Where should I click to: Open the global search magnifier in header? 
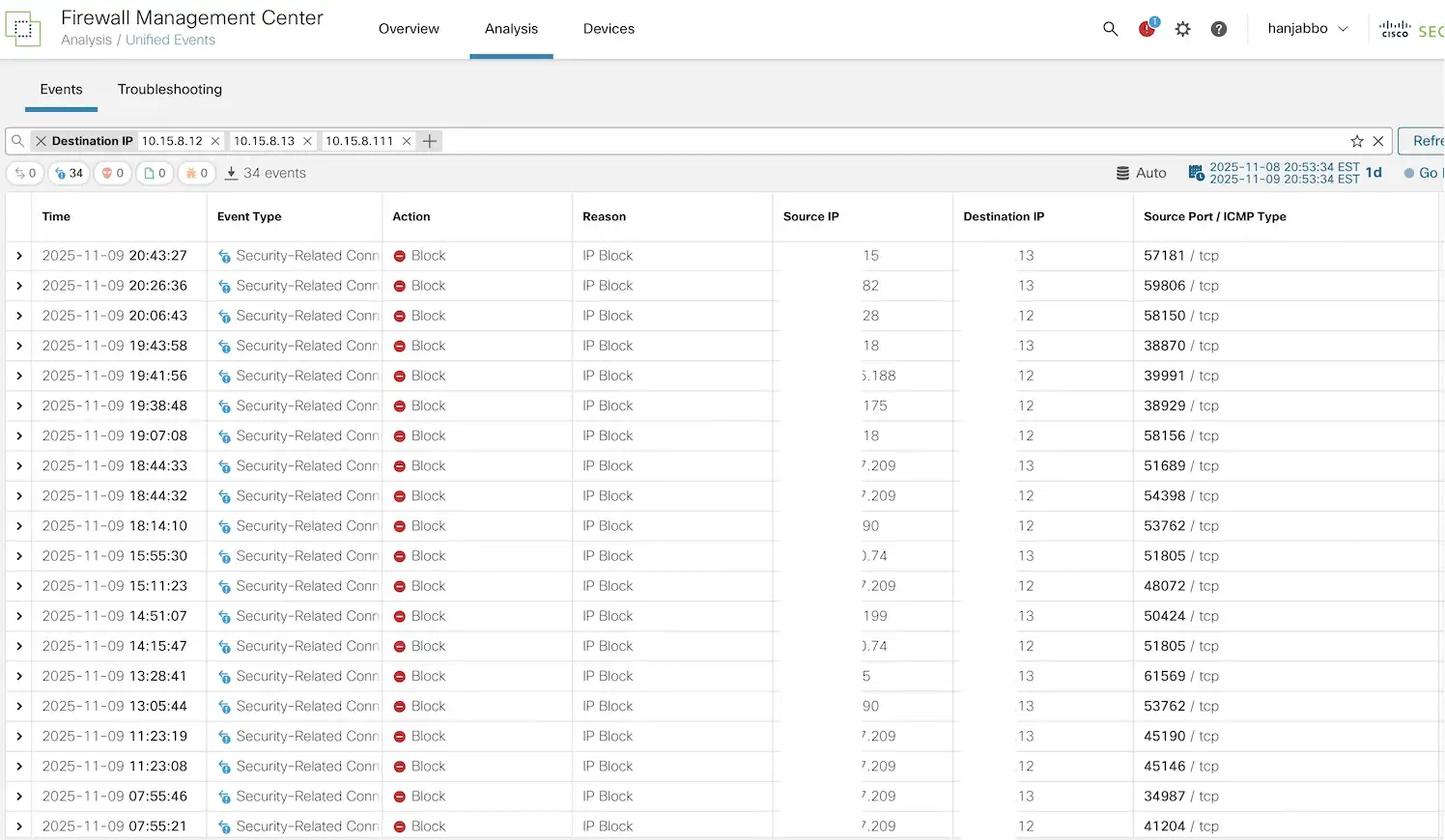(1111, 29)
